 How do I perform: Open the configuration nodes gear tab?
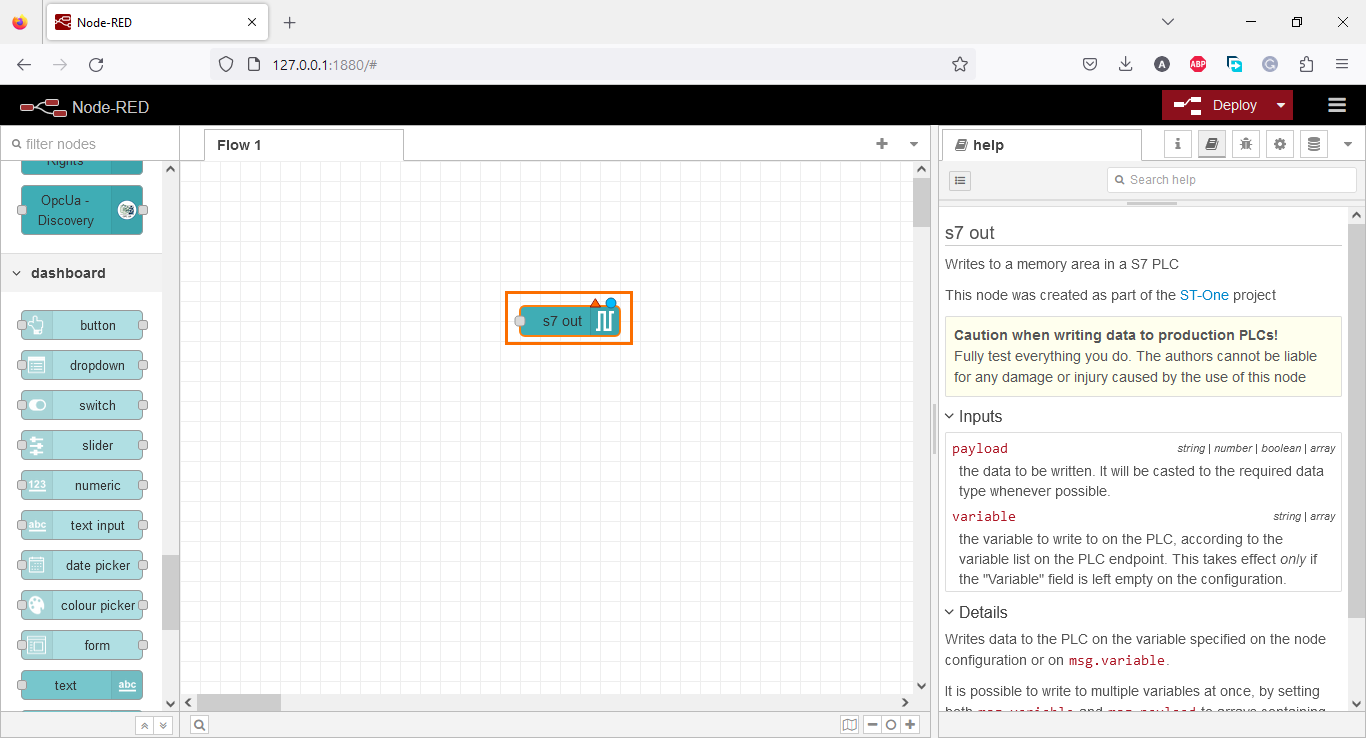(x=1280, y=144)
